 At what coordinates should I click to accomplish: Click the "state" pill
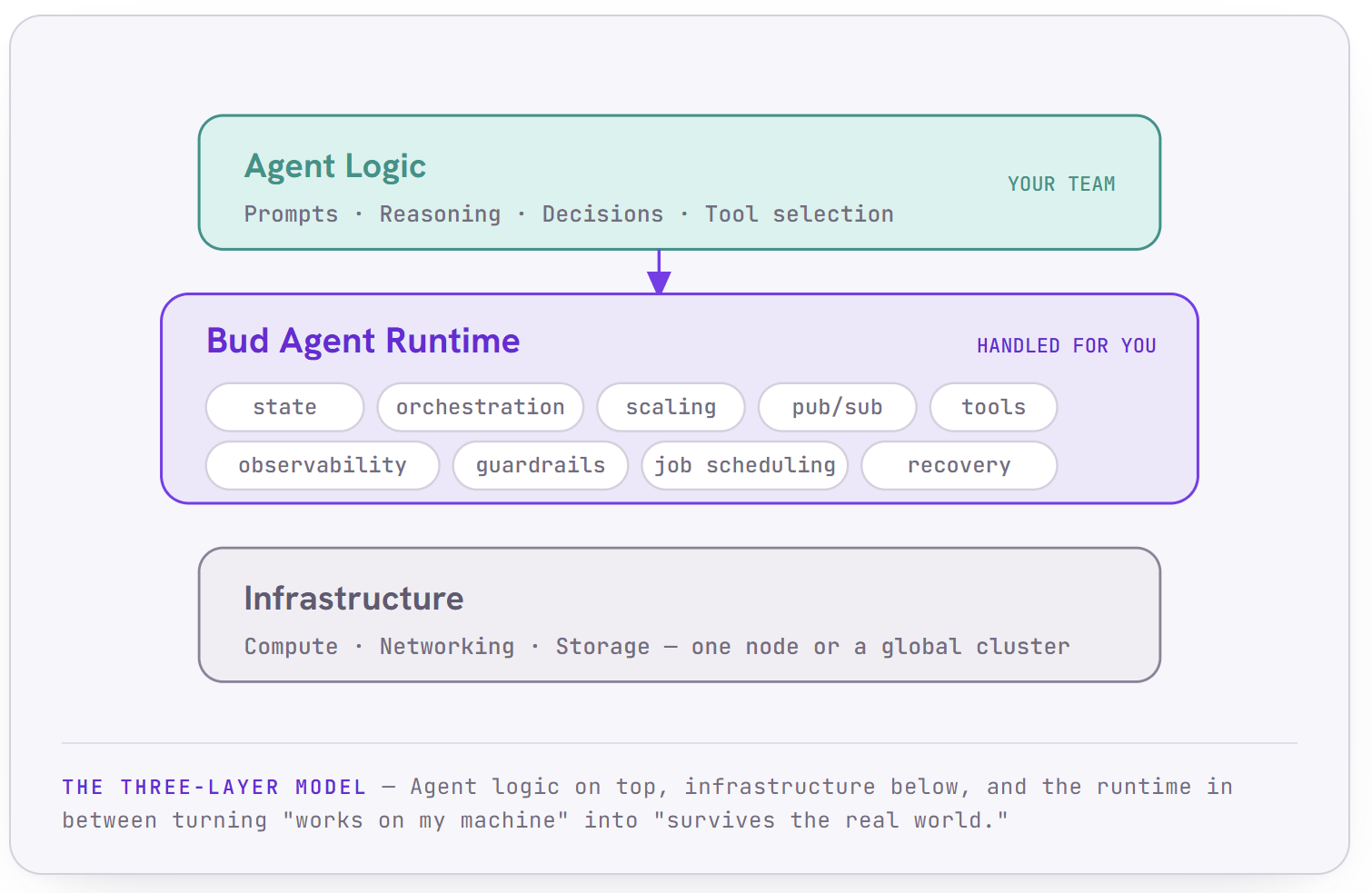point(284,407)
